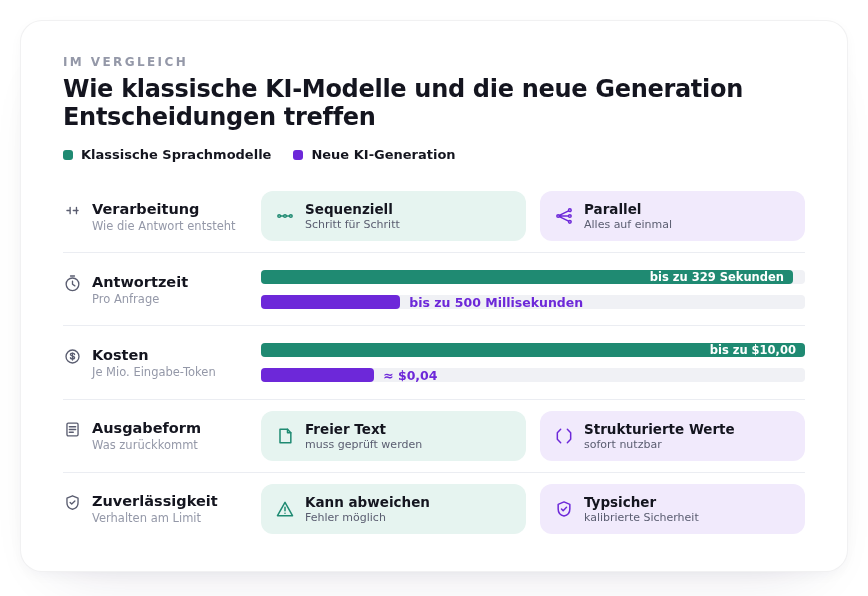
Task: Click the sequential dots icon in Sequenziell card
Action: point(285,216)
